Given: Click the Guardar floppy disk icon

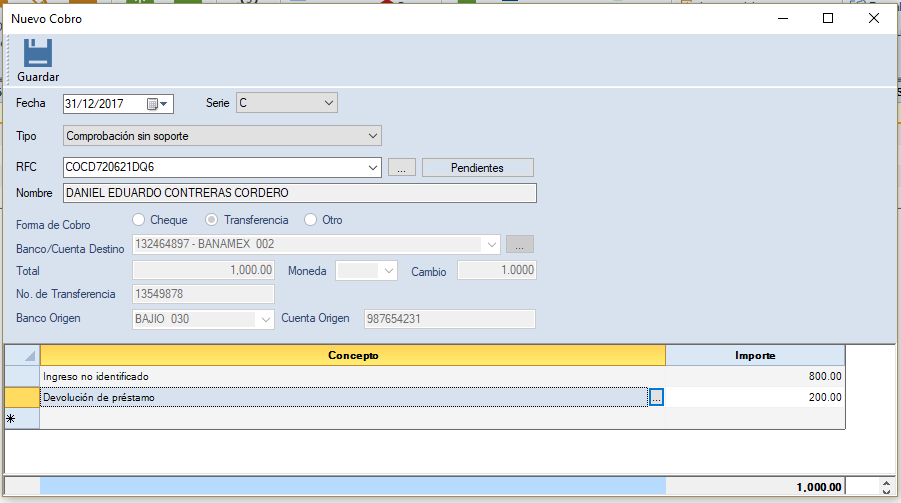Looking at the screenshot, I should tap(37, 53).
